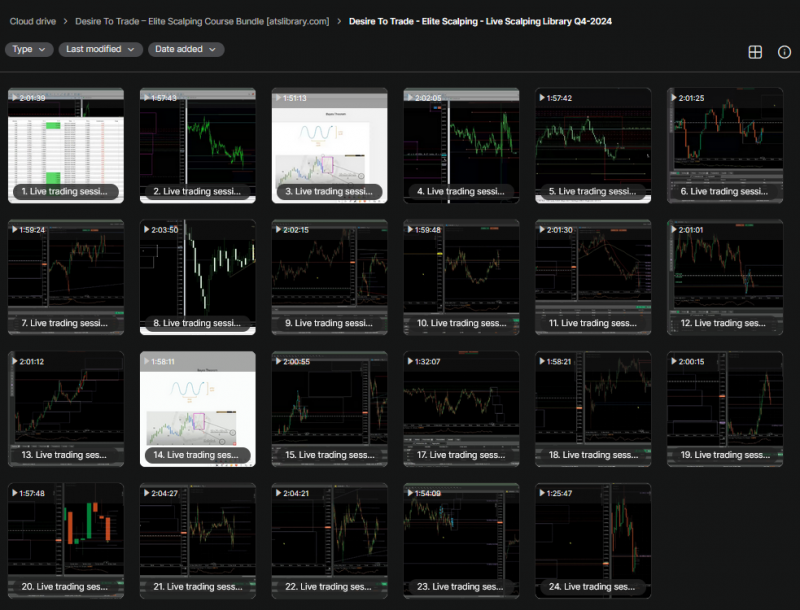Open the Date added filter dropdown
This screenshot has height=610, width=800.
186,49
